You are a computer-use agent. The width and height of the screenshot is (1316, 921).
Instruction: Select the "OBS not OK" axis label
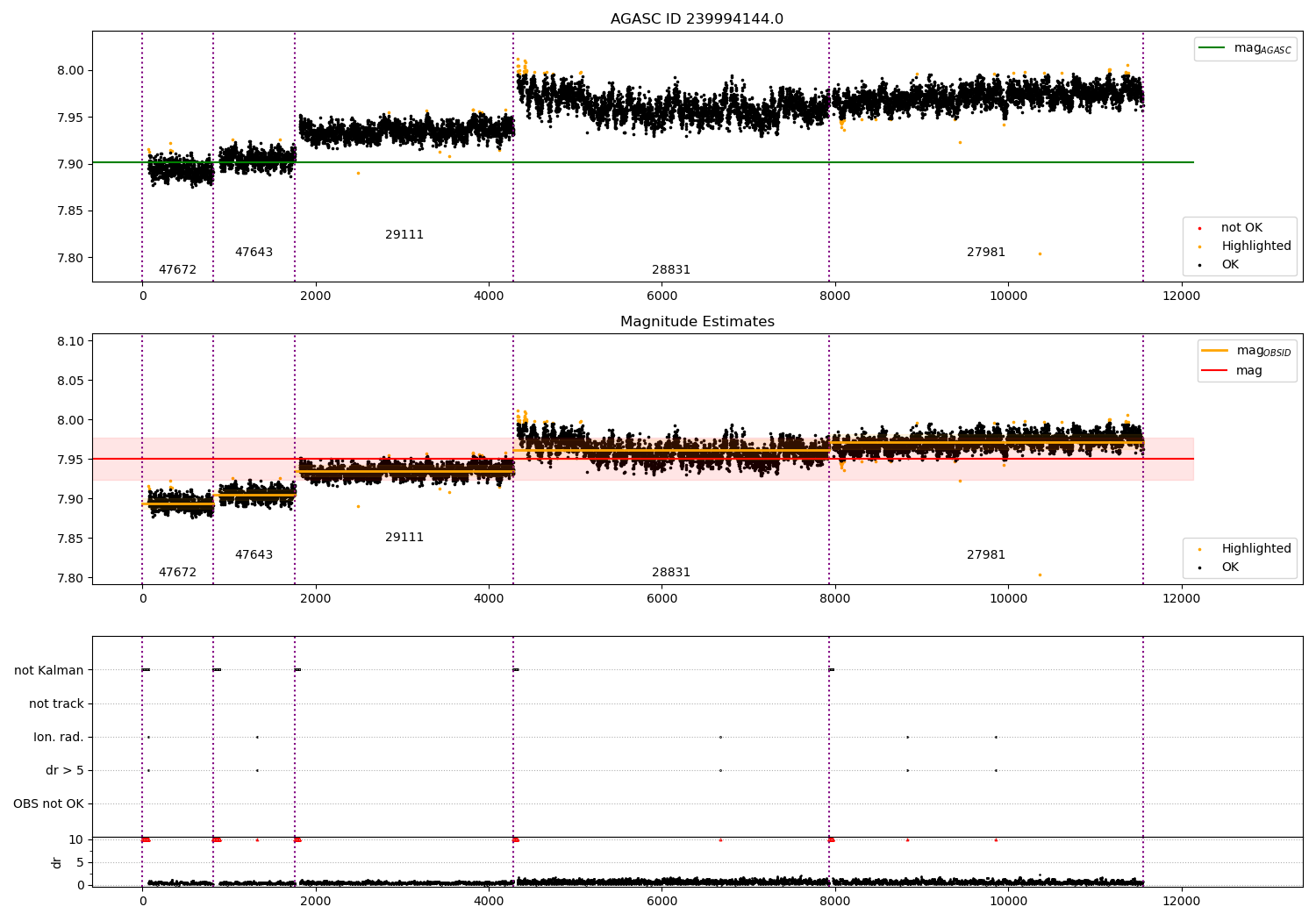tap(48, 804)
